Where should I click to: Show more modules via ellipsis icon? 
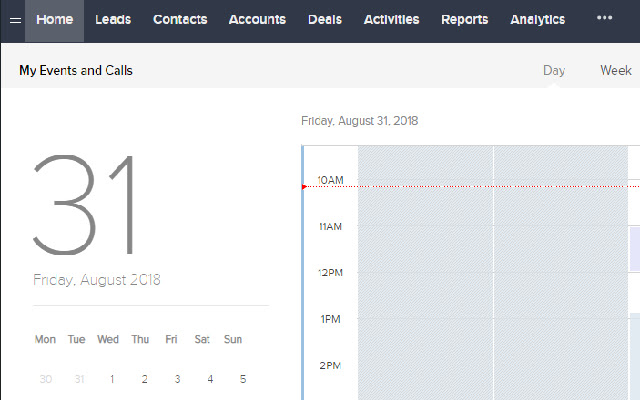tap(604, 19)
